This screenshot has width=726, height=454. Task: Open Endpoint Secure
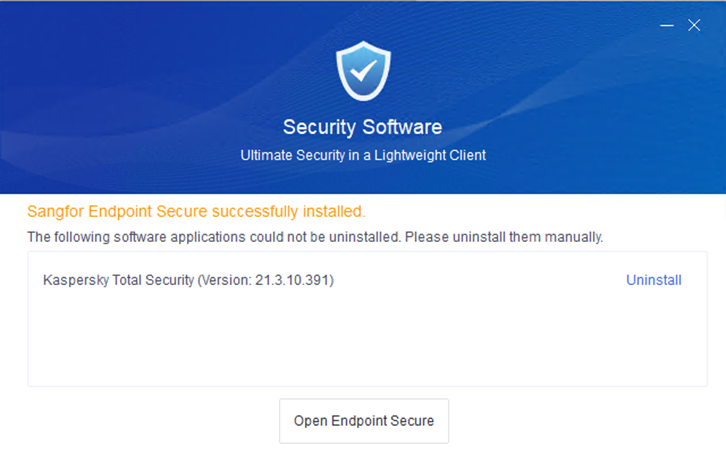point(364,421)
